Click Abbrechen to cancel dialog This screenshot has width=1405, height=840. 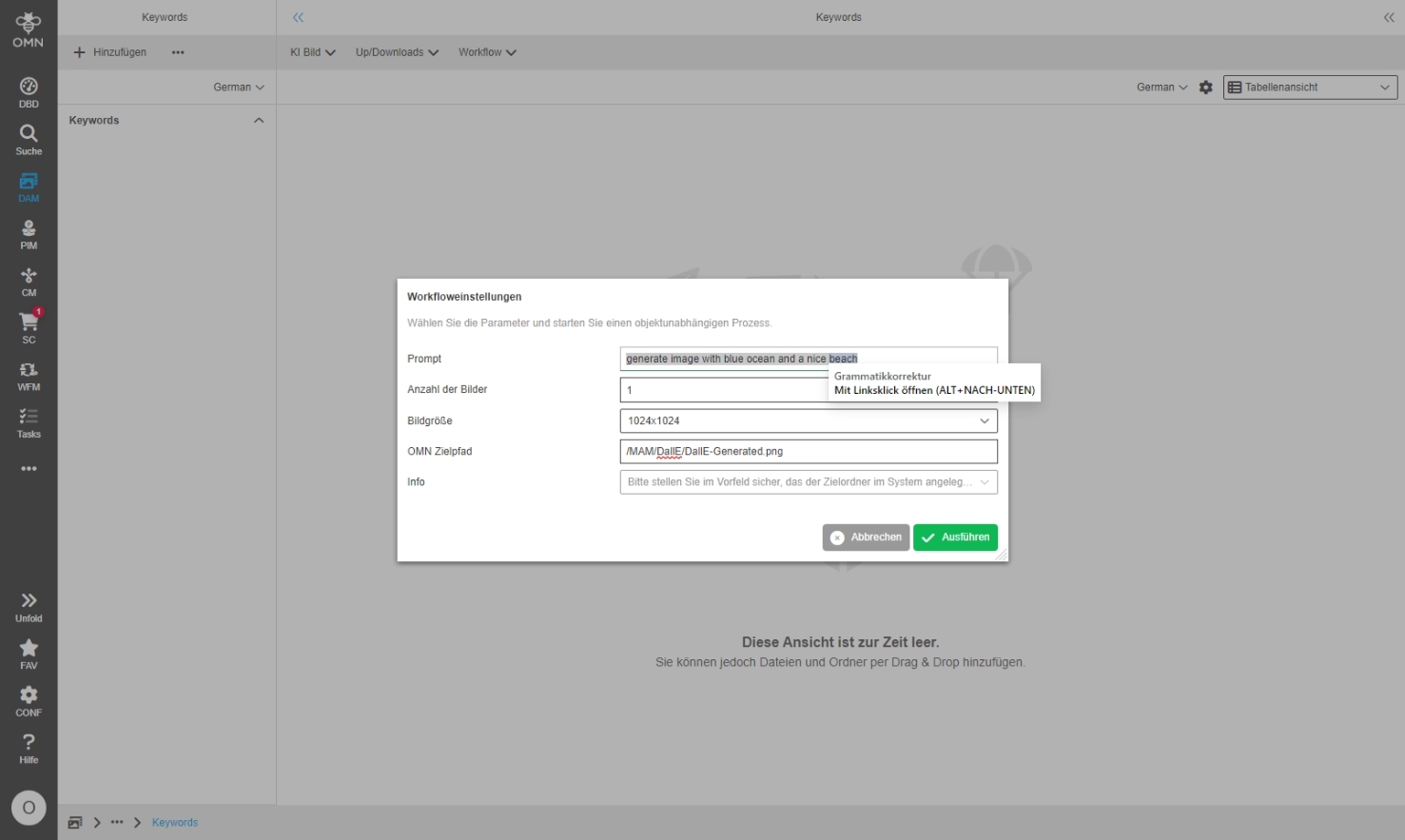tap(866, 537)
